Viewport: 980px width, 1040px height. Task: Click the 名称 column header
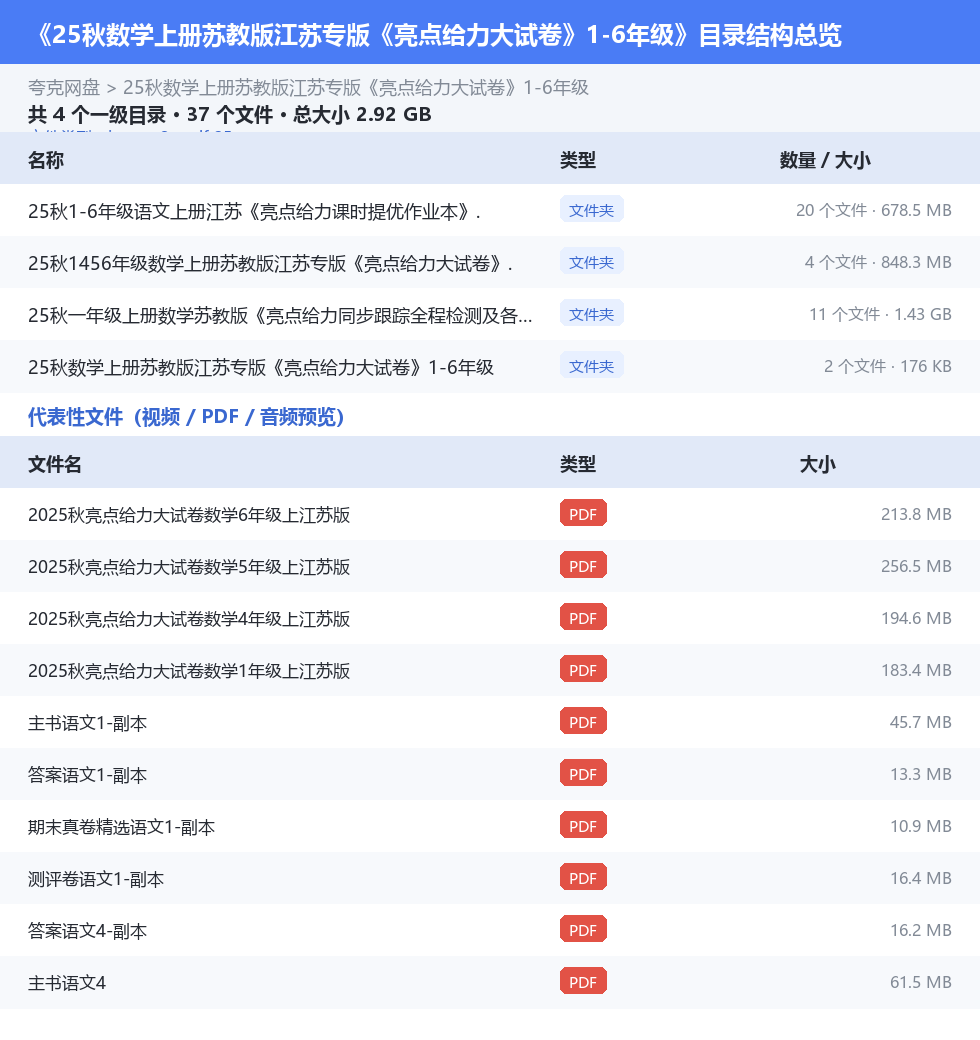[46, 161]
